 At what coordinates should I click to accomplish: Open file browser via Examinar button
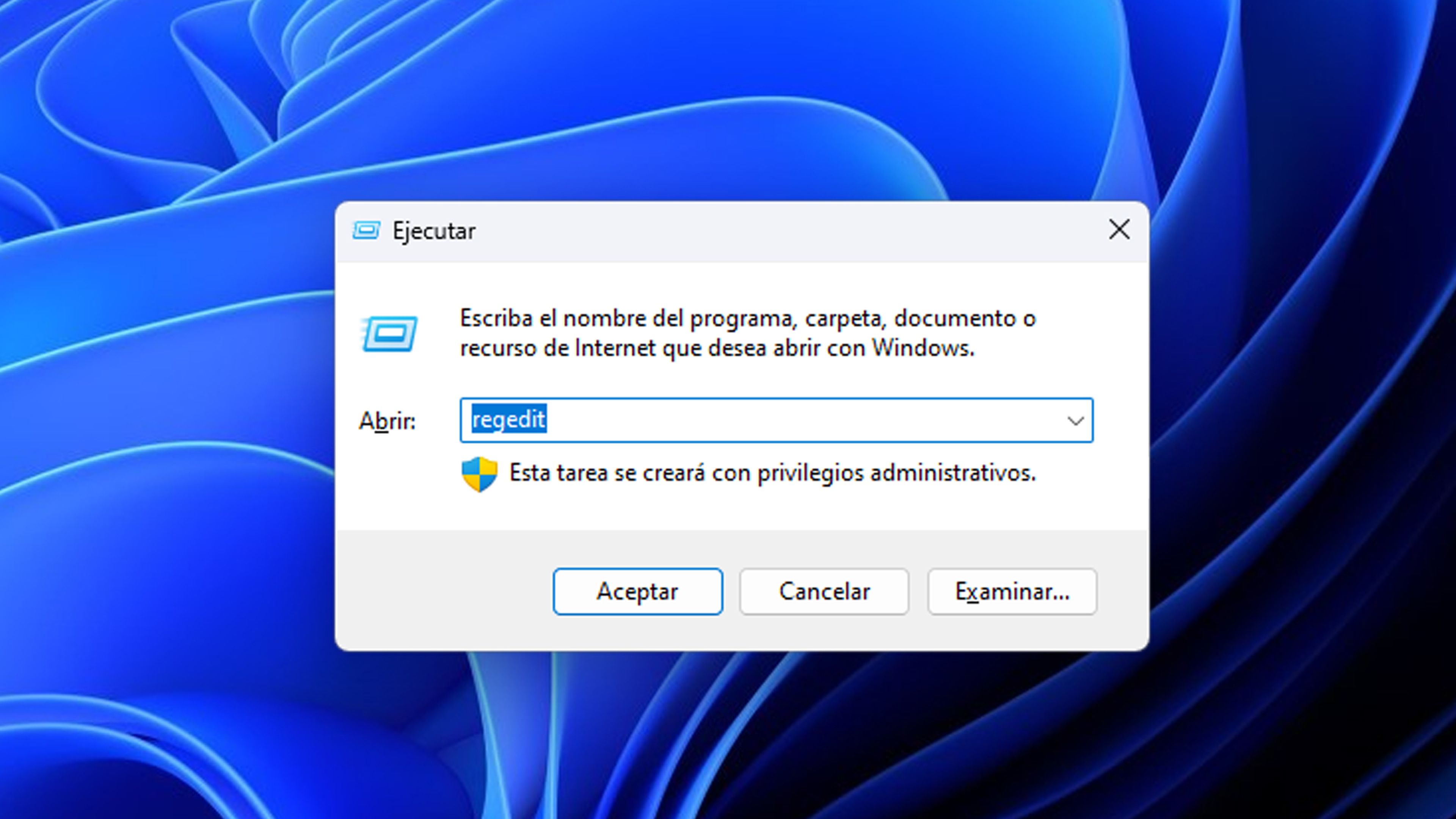[x=1012, y=591]
